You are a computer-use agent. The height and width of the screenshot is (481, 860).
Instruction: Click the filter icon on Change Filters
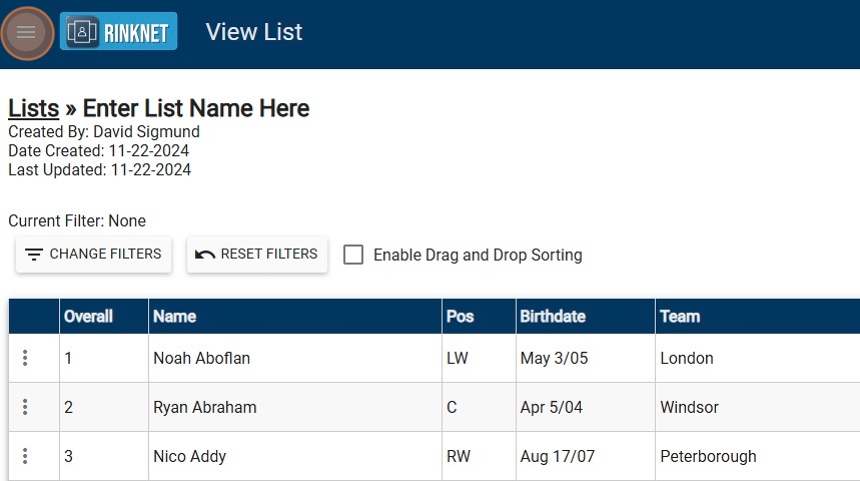34,255
